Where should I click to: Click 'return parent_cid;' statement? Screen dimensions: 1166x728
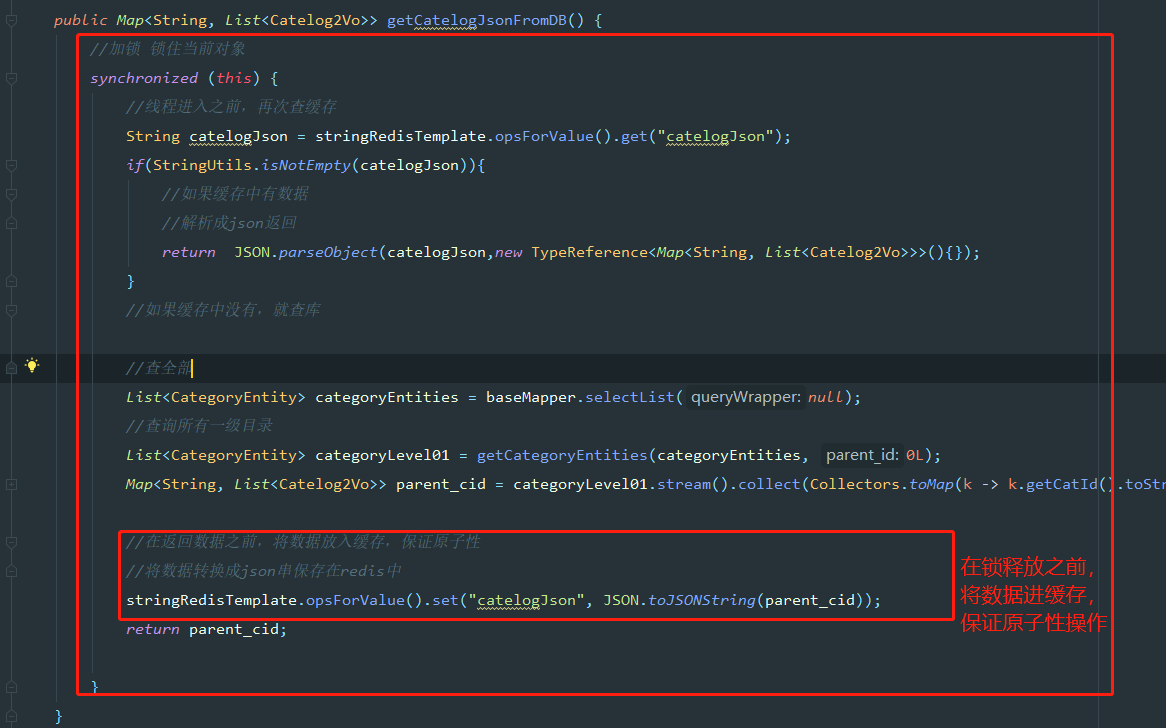[207, 629]
